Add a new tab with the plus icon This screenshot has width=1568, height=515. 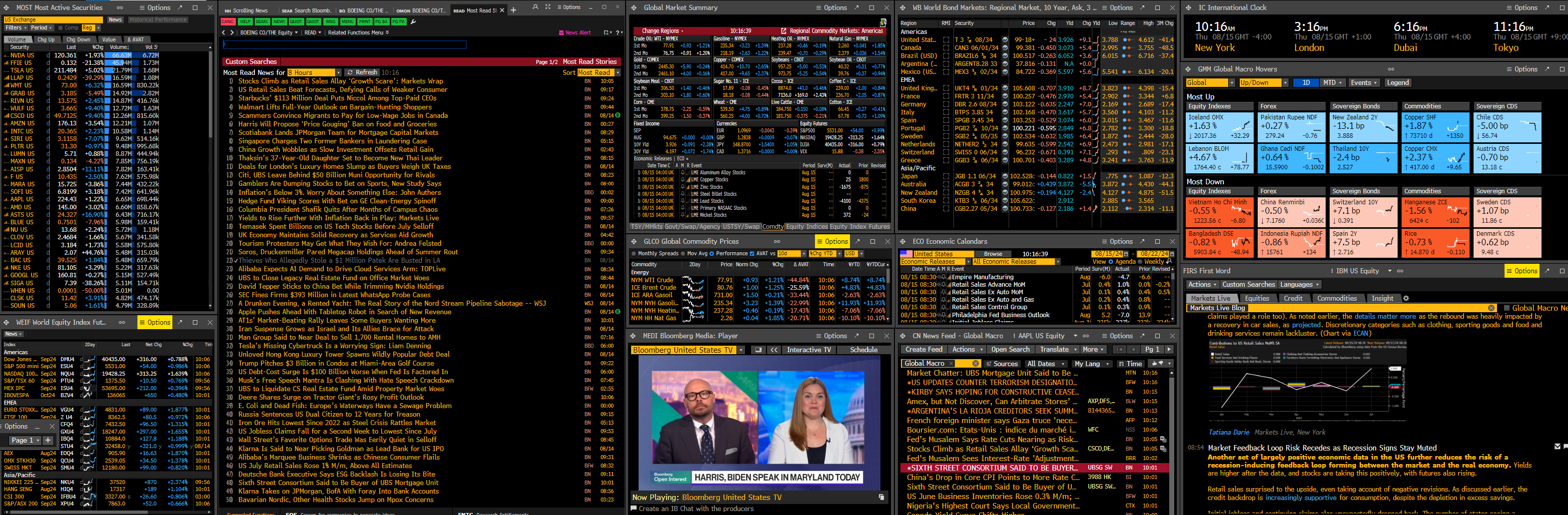[513, 9]
